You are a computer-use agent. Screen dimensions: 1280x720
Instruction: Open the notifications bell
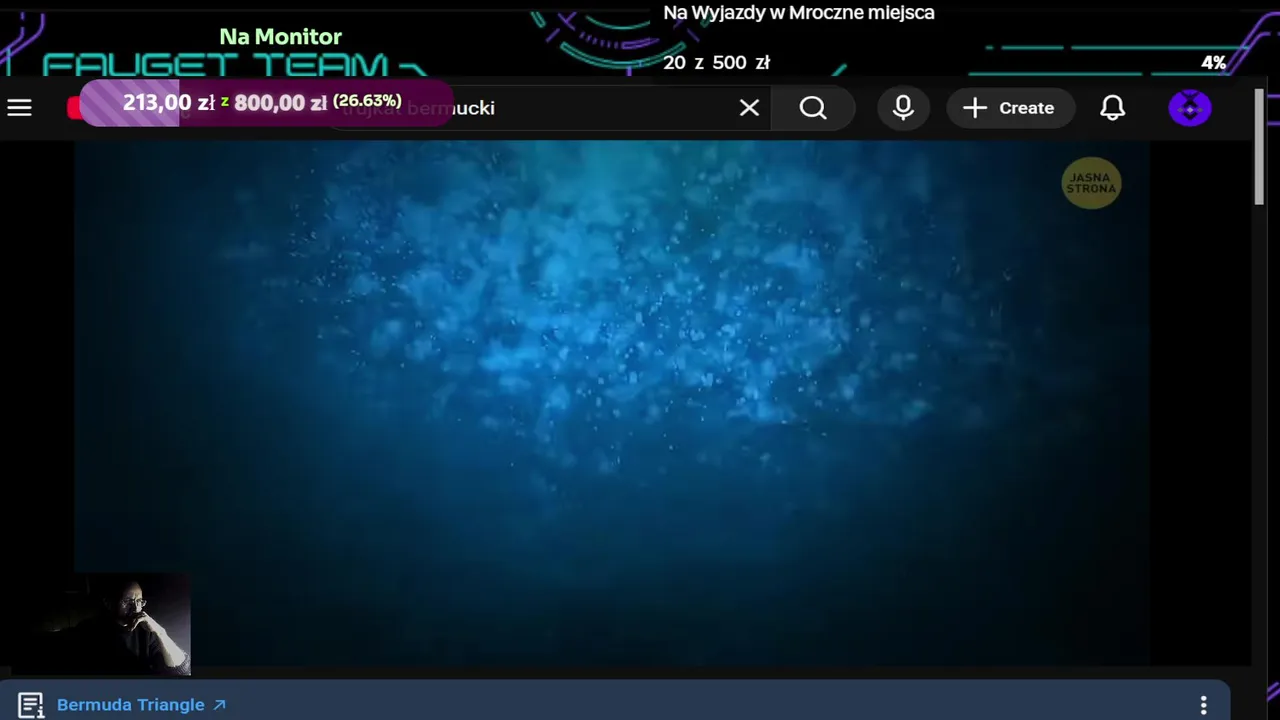(x=1112, y=108)
